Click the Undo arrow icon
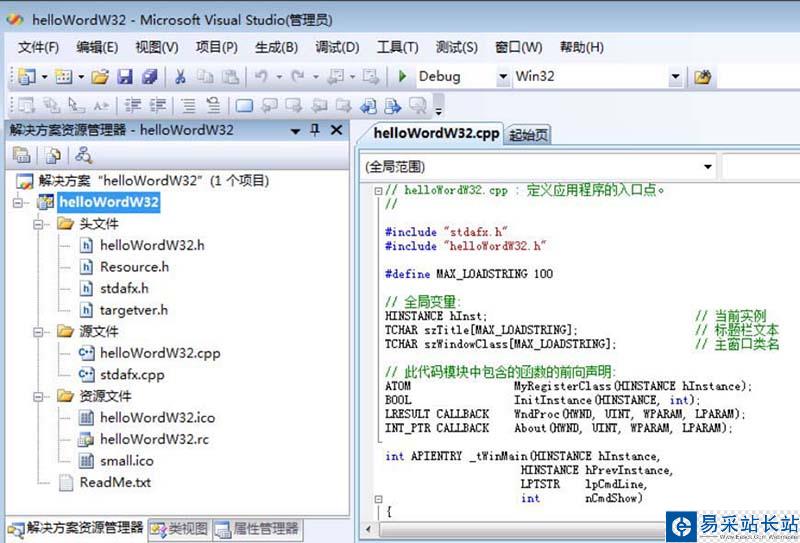The width and height of the screenshot is (800, 543). tap(261, 77)
